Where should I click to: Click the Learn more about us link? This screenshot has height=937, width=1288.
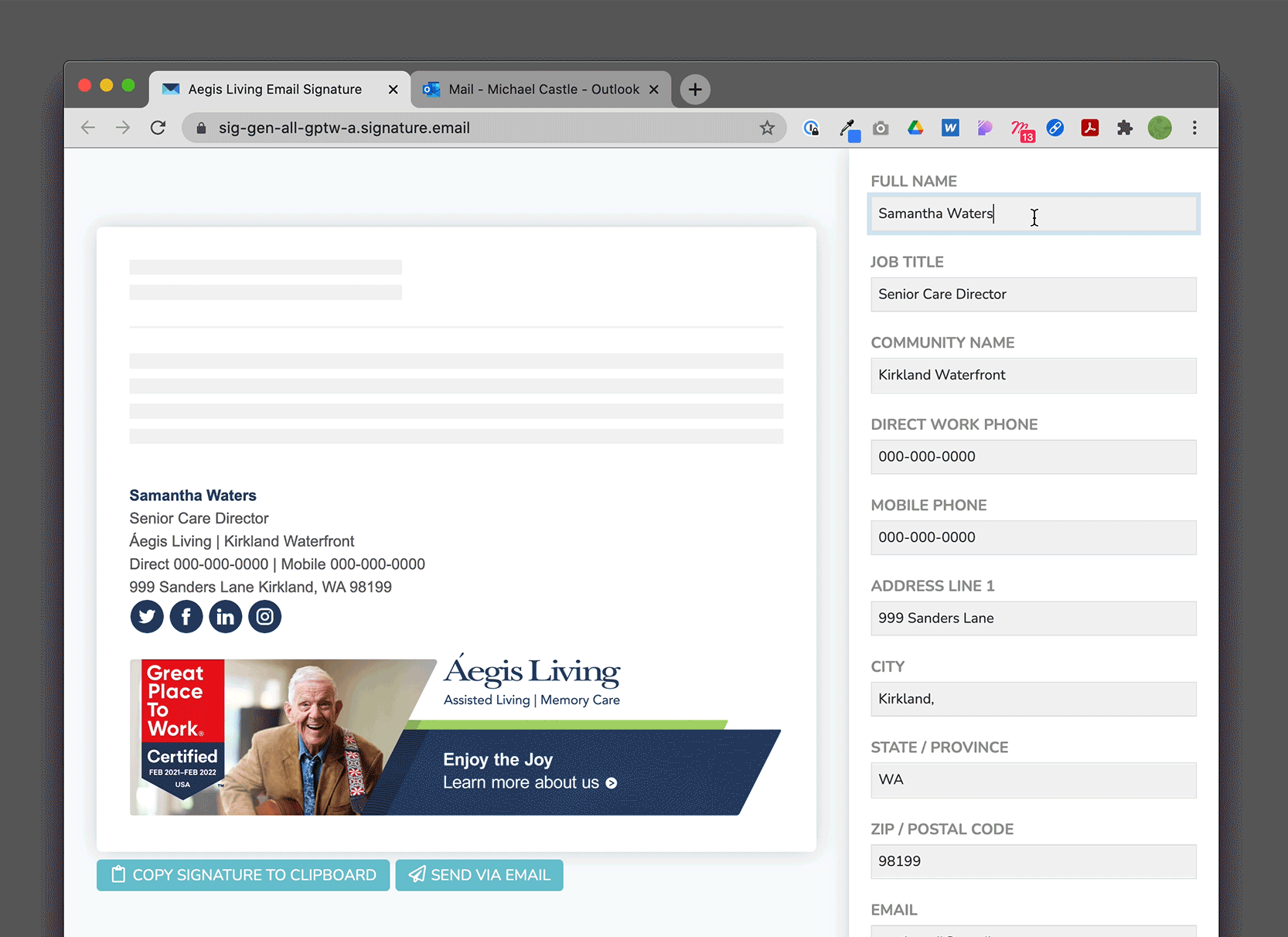530,782
